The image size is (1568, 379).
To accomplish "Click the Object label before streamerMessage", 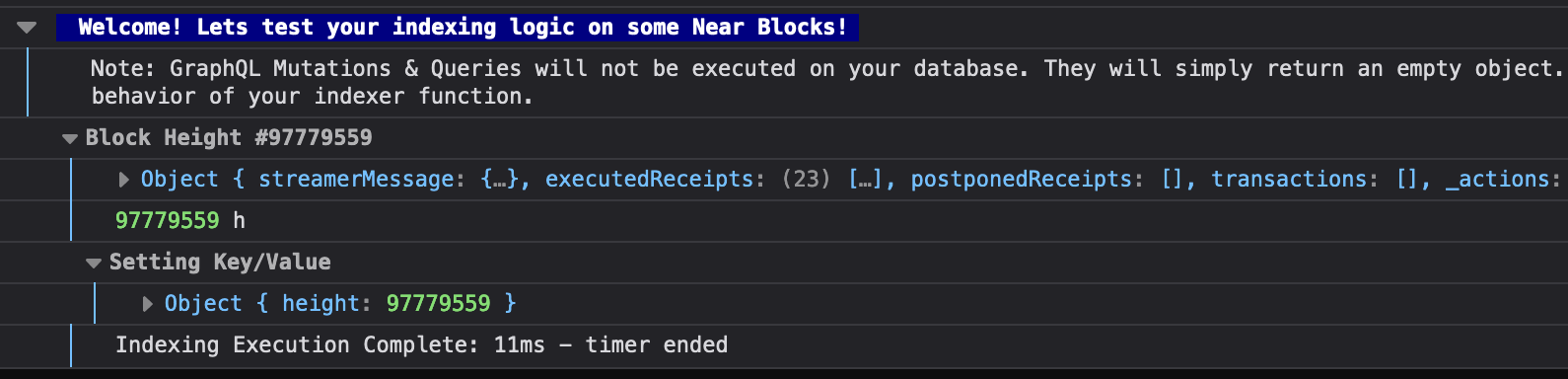I will [179, 180].
